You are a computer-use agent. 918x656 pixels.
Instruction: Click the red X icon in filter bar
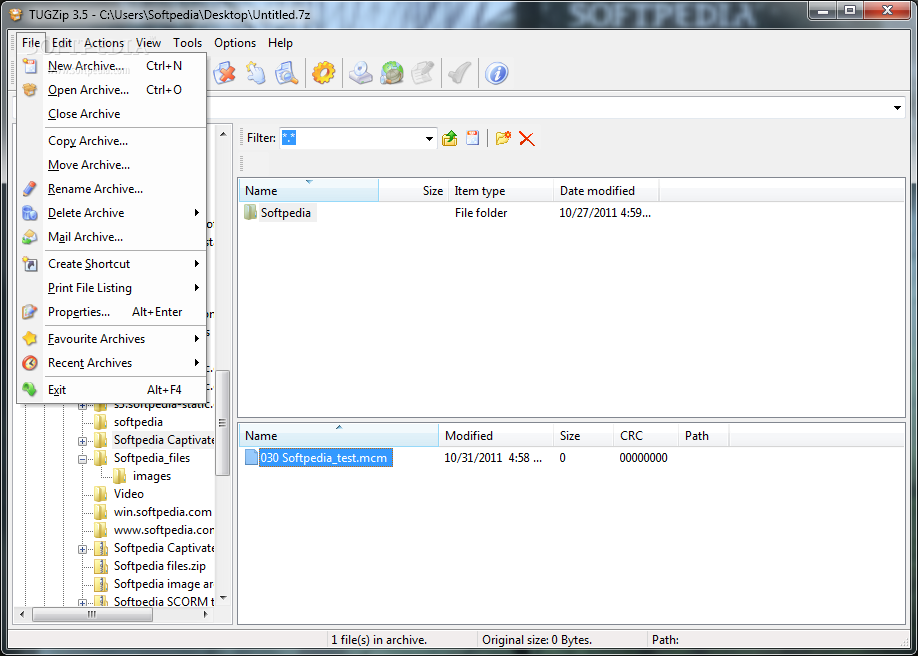(x=527, y=139)
